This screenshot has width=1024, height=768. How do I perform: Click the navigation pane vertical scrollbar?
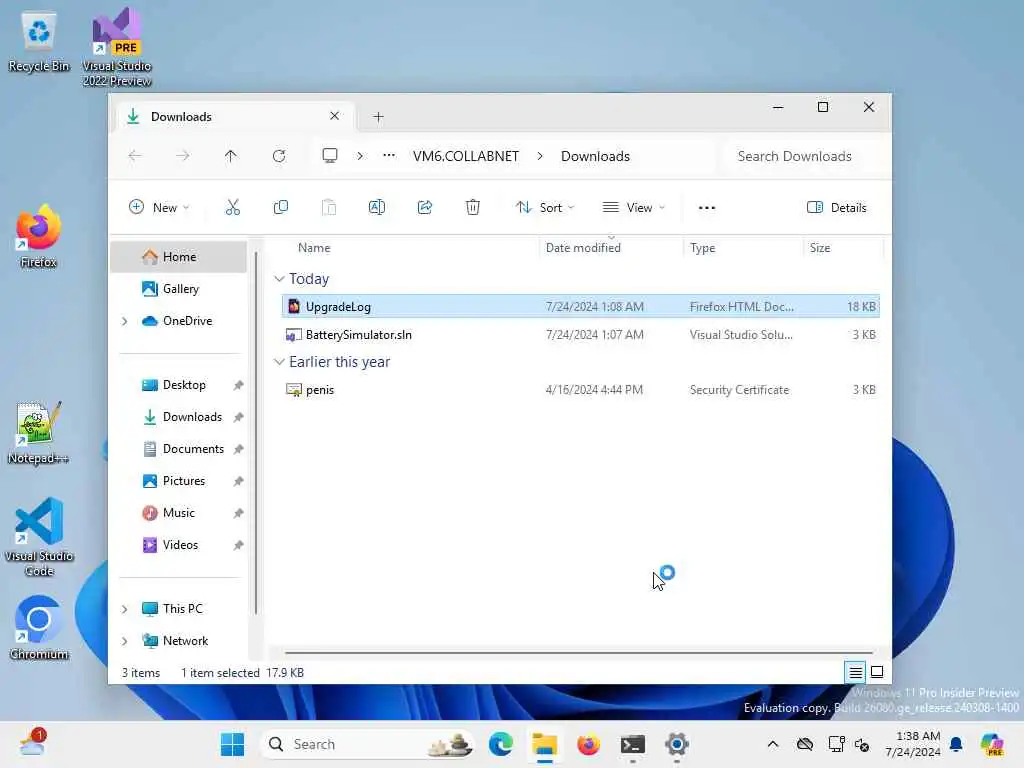tap(256, 432)
